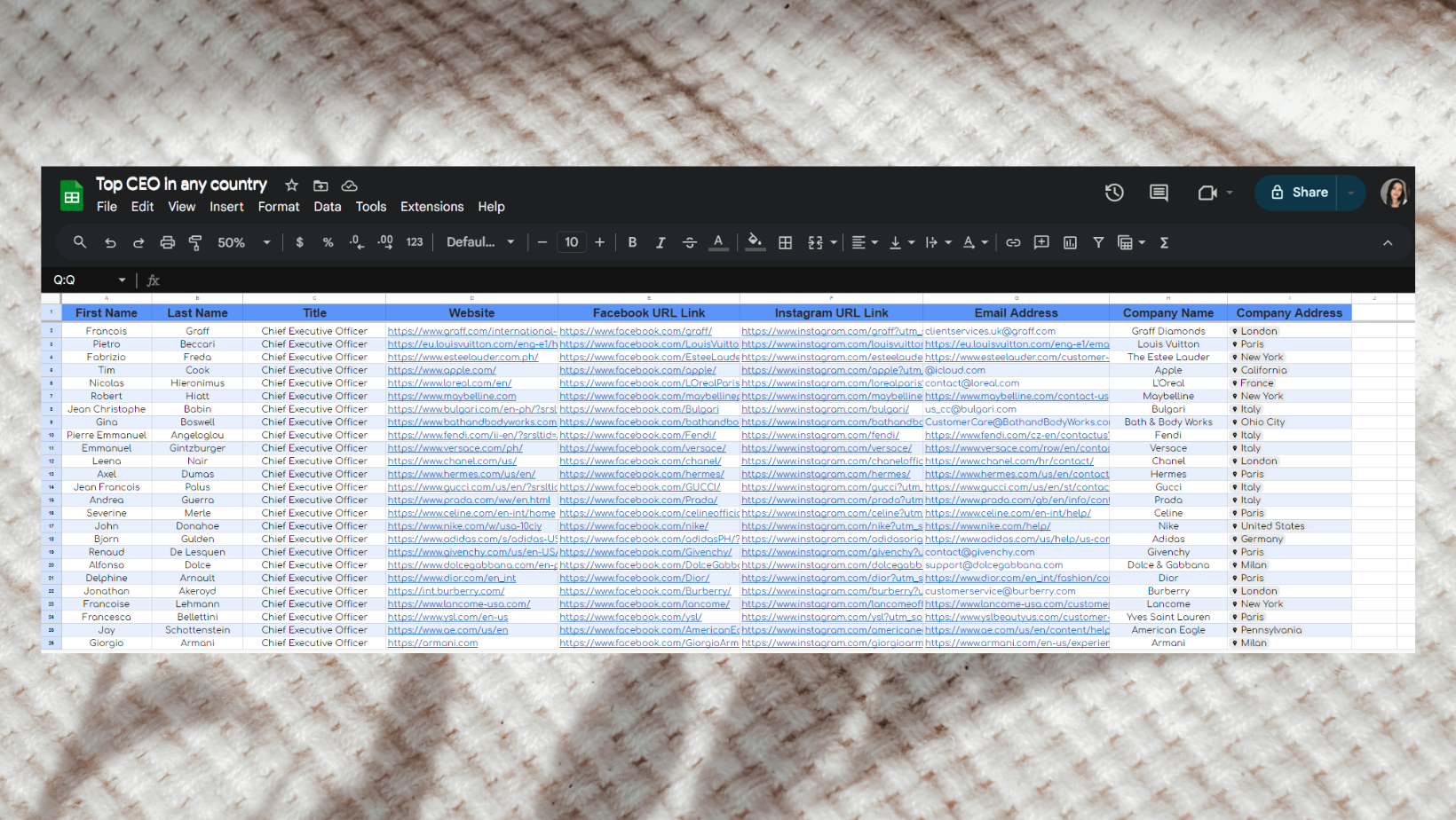The width and height of the screenshot is (1456, 820).
Task: Decrease decimal places
Action: 357,242
